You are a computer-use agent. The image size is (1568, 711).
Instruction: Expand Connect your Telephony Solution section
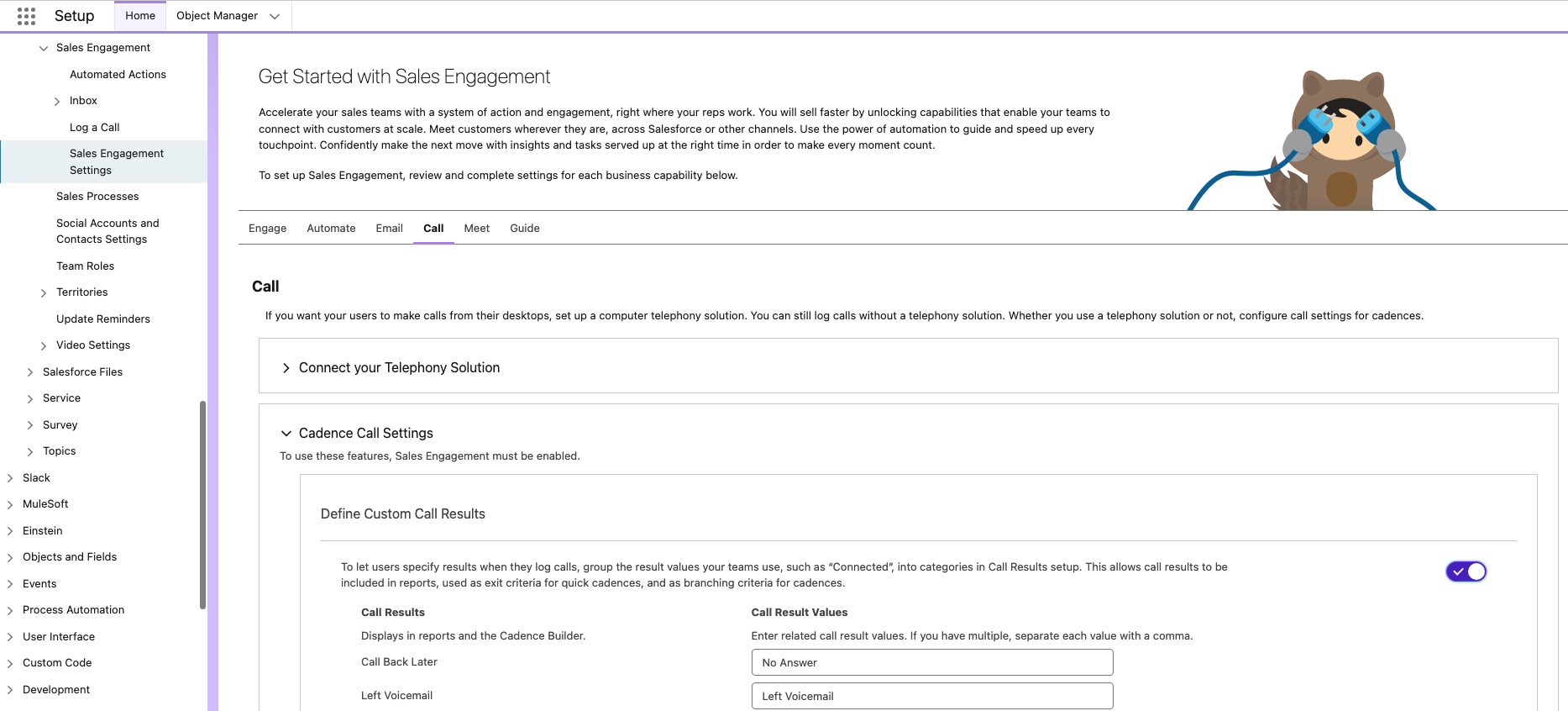[286, 368]
